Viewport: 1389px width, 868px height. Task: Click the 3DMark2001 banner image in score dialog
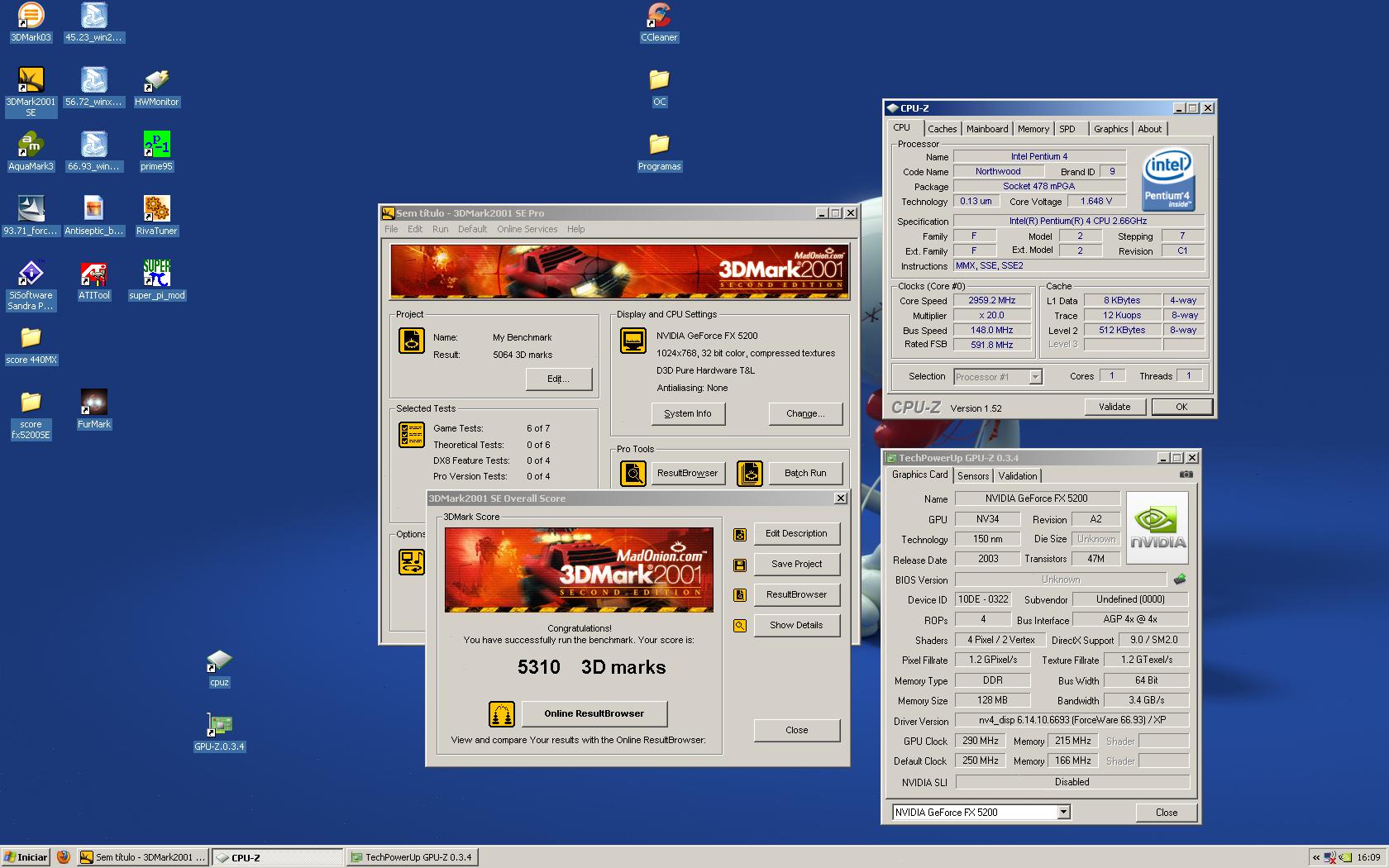579,570
